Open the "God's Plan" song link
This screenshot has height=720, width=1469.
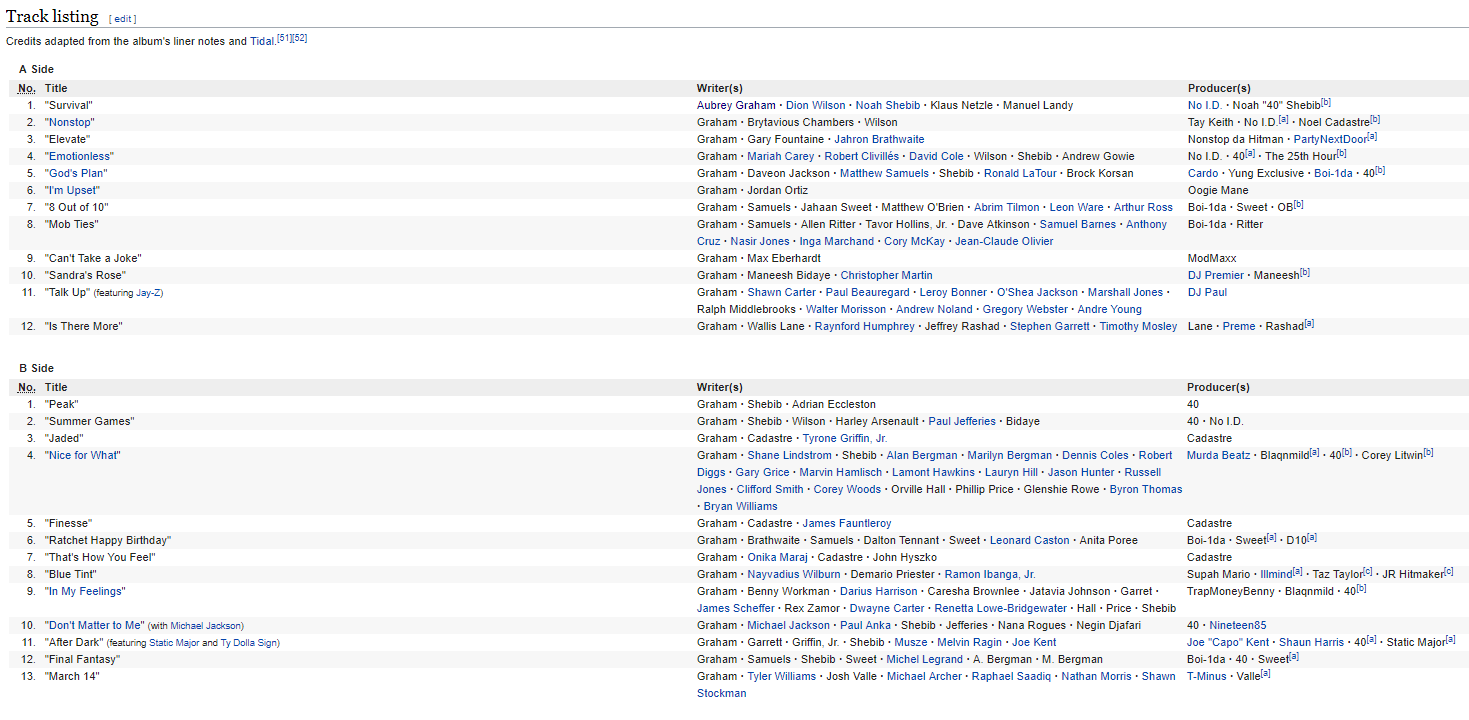tap(76, 173)
